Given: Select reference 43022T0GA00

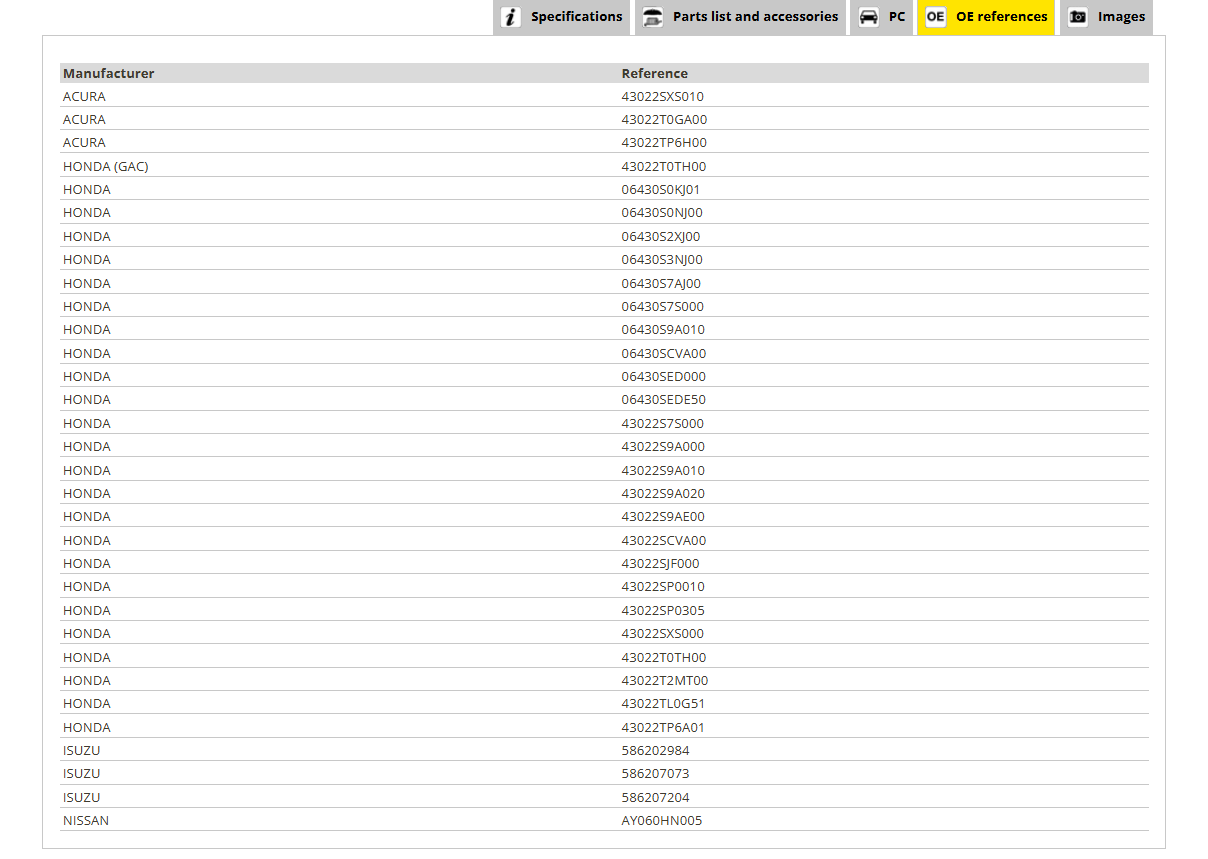Looking at the screenshot, I should point(664,119).
